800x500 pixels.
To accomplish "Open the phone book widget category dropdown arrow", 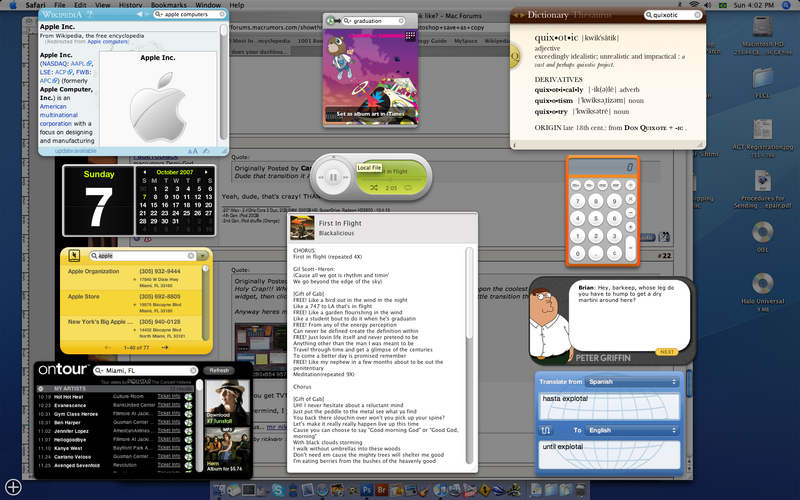I will pyautogui.click(x=203, y=256).
